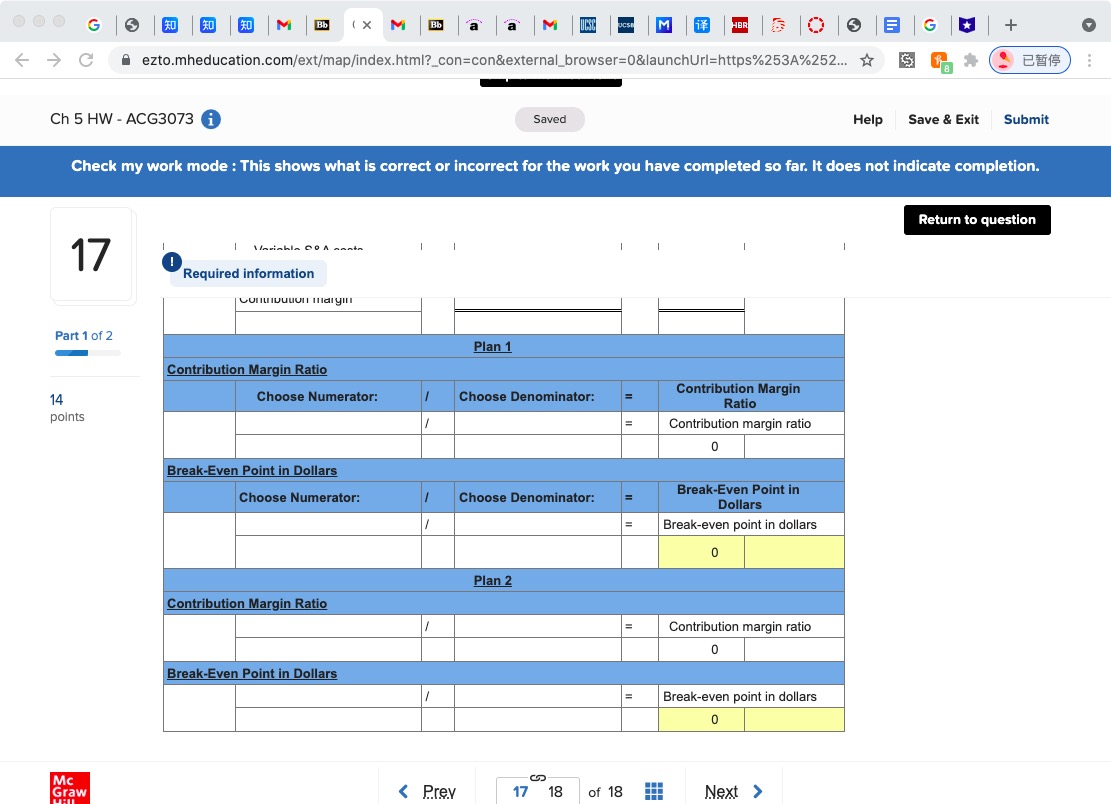
Task: Click the orange extension icon with badge
Action: click(940, 61)
